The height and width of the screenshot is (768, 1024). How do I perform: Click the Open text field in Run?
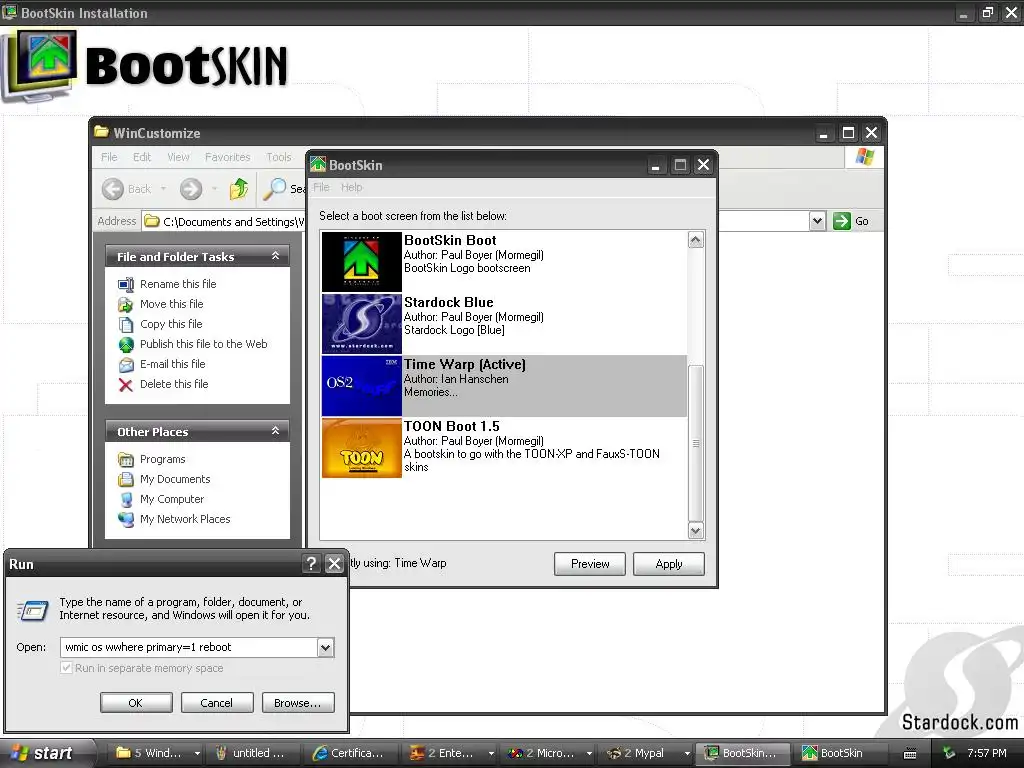point(189,647)
